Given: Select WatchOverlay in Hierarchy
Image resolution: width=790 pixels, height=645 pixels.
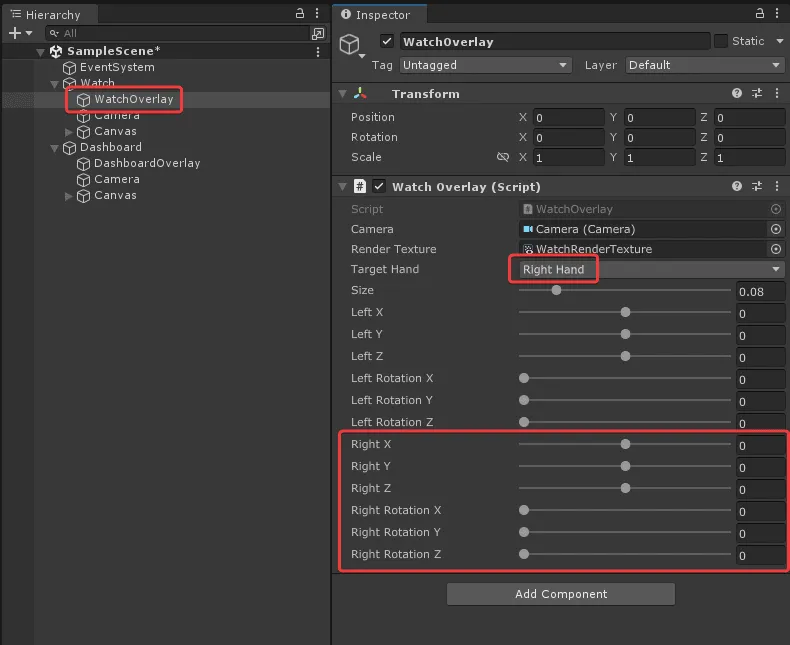Looking at the screenshot, I should 134,99.
